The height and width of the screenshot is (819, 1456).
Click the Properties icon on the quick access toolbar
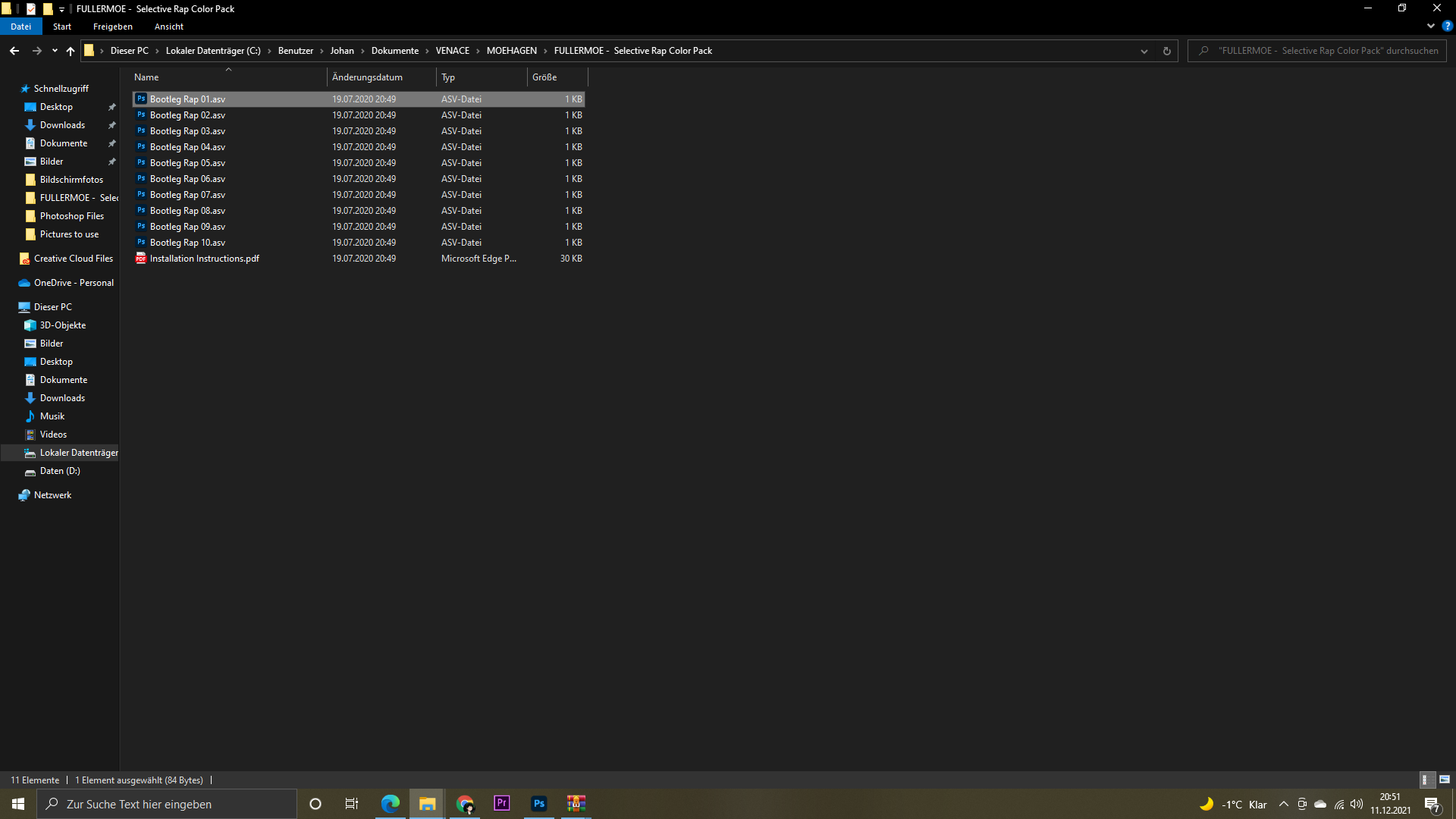30,9
